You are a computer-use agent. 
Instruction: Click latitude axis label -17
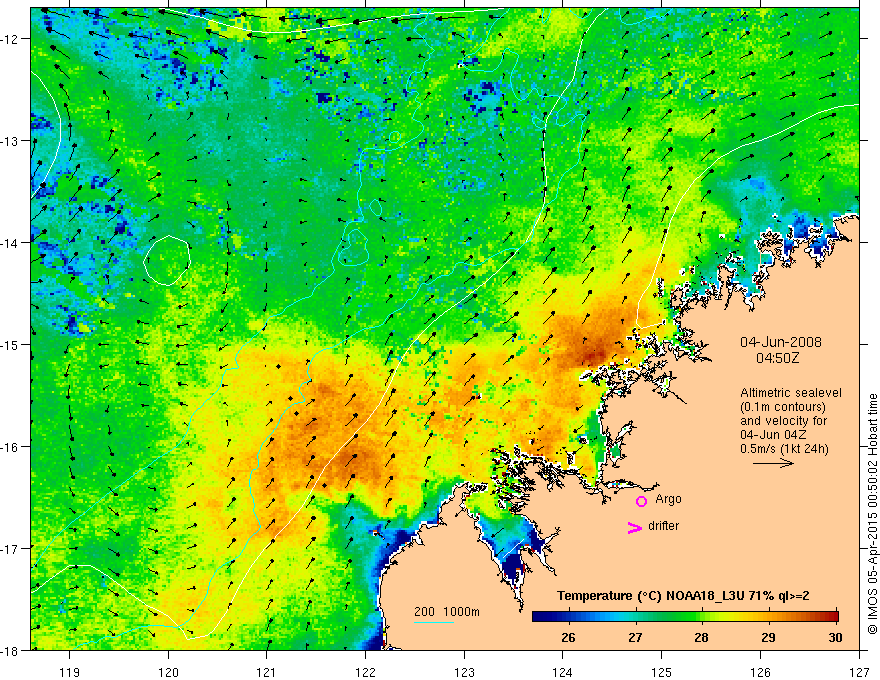11,548
